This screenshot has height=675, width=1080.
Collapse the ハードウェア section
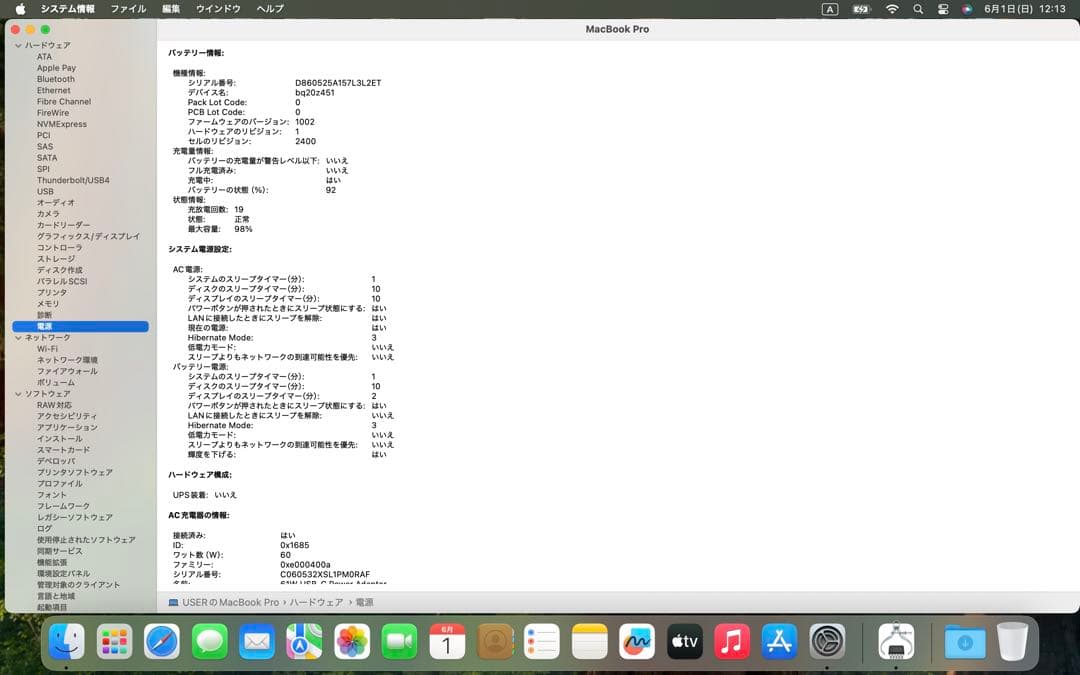[17, 45]
